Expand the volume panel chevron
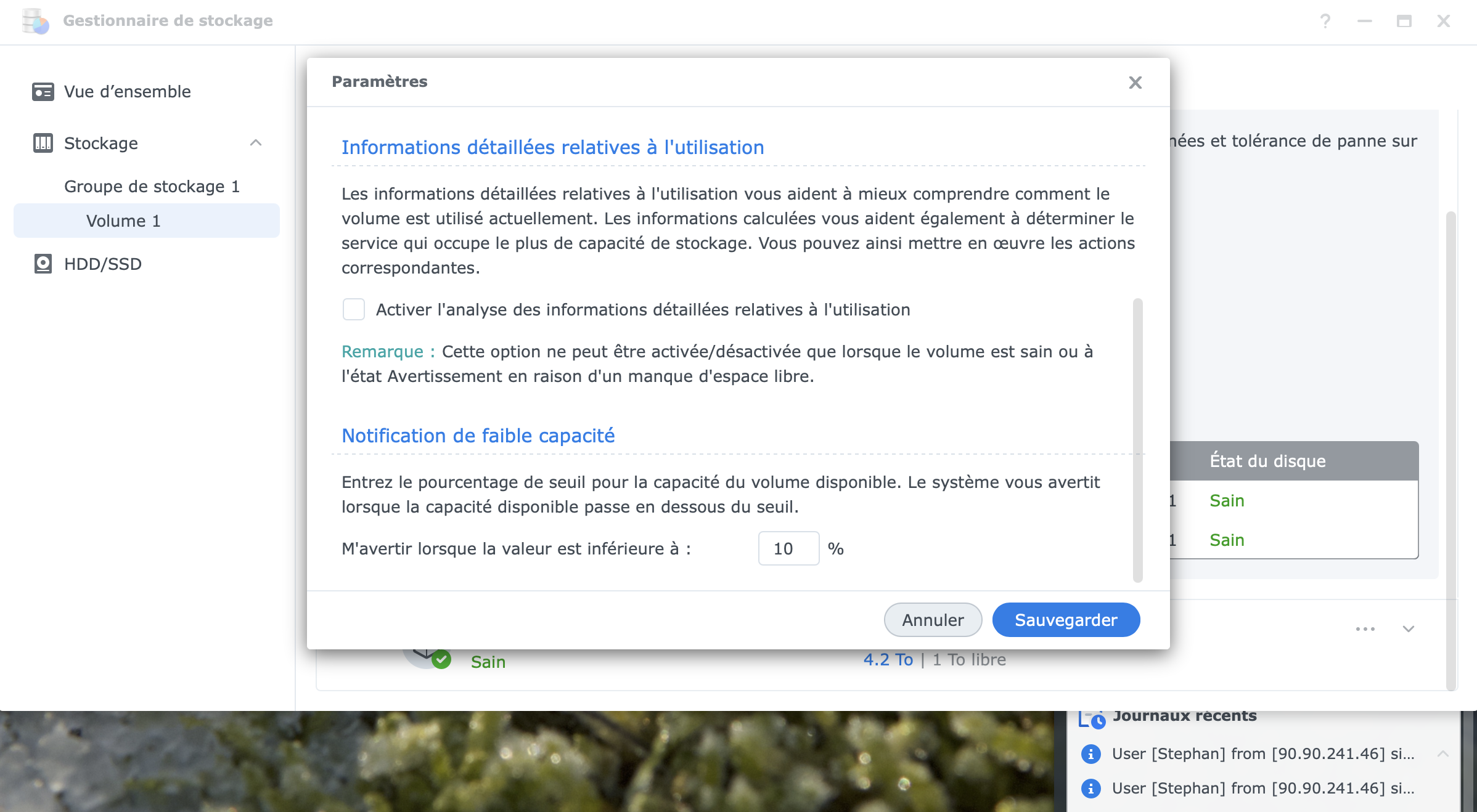This screenshot has width=1477, height=812. 1408,629
